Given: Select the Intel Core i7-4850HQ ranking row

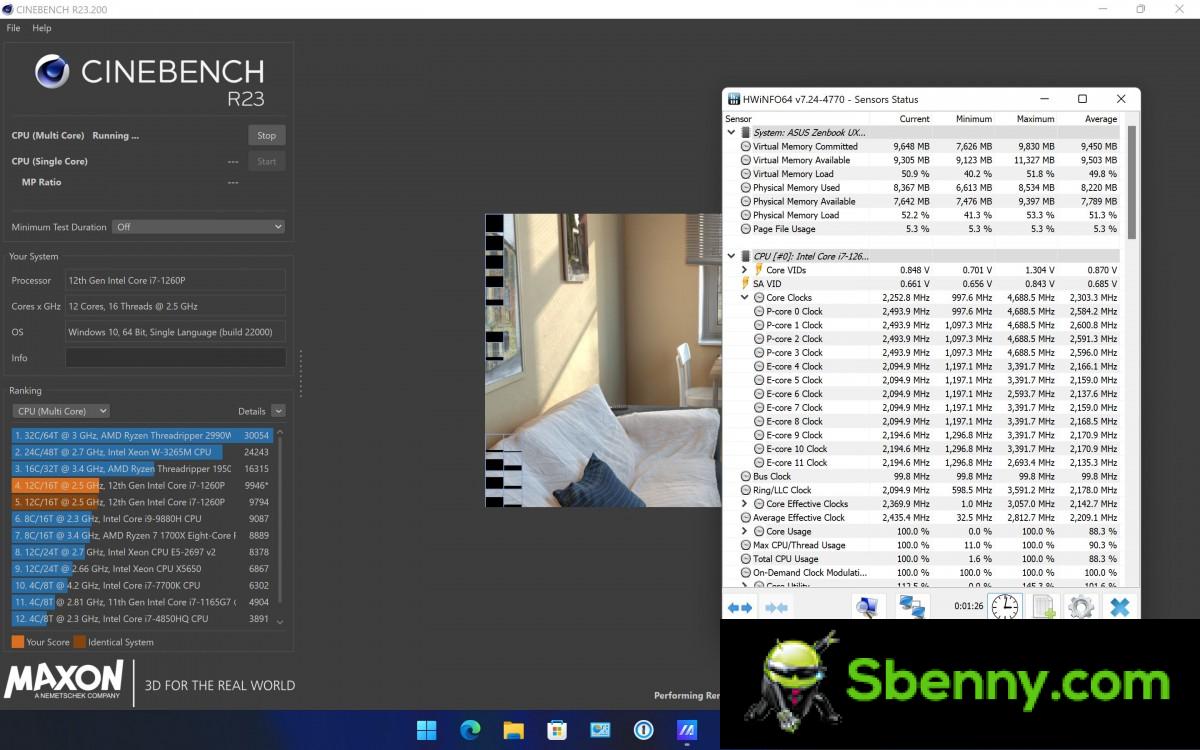Looking at the screenshot, I should click(142, 619).
